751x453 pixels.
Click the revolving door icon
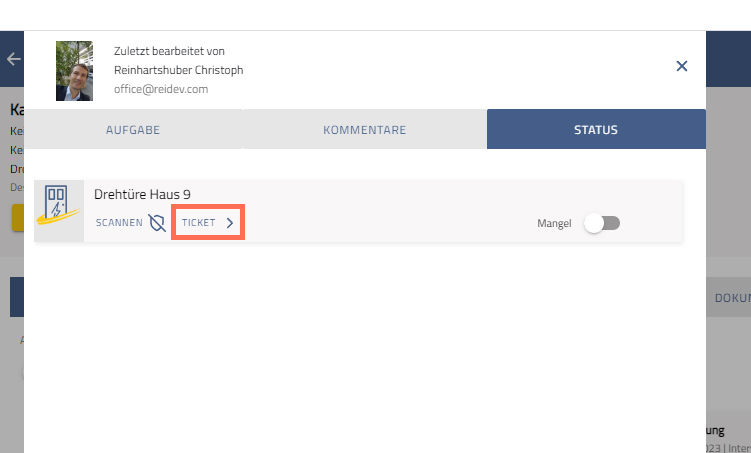[59, 211]
